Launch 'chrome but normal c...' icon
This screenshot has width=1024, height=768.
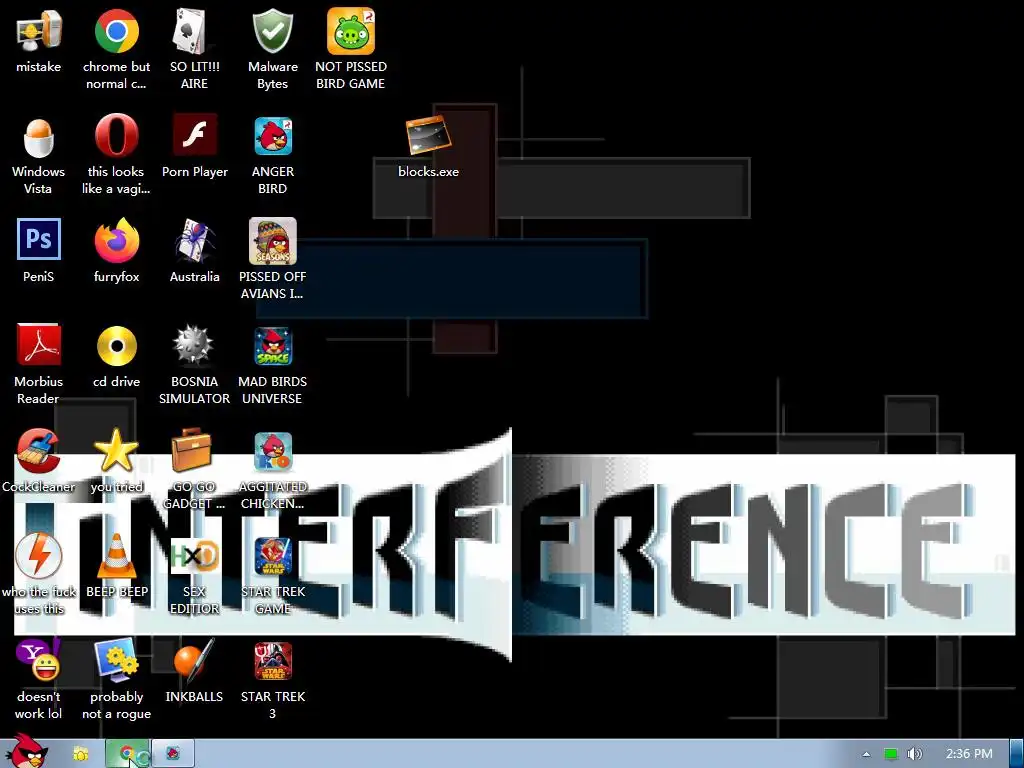click(116, 31)
